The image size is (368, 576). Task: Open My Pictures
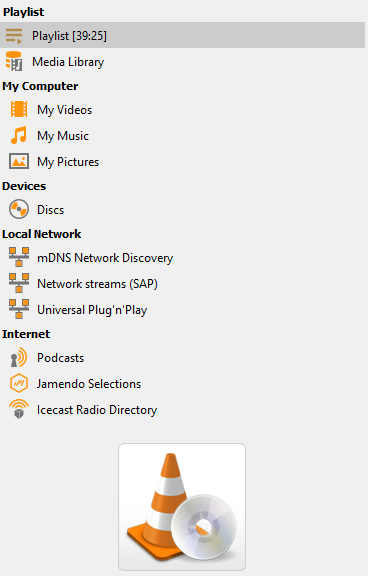point(68,162)
